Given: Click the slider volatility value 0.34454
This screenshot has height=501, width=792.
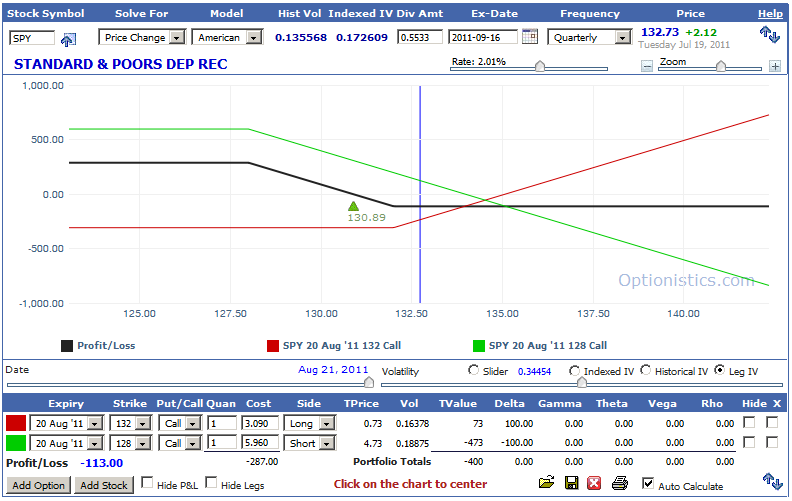Looking at the screenshot, I should 534,372.
